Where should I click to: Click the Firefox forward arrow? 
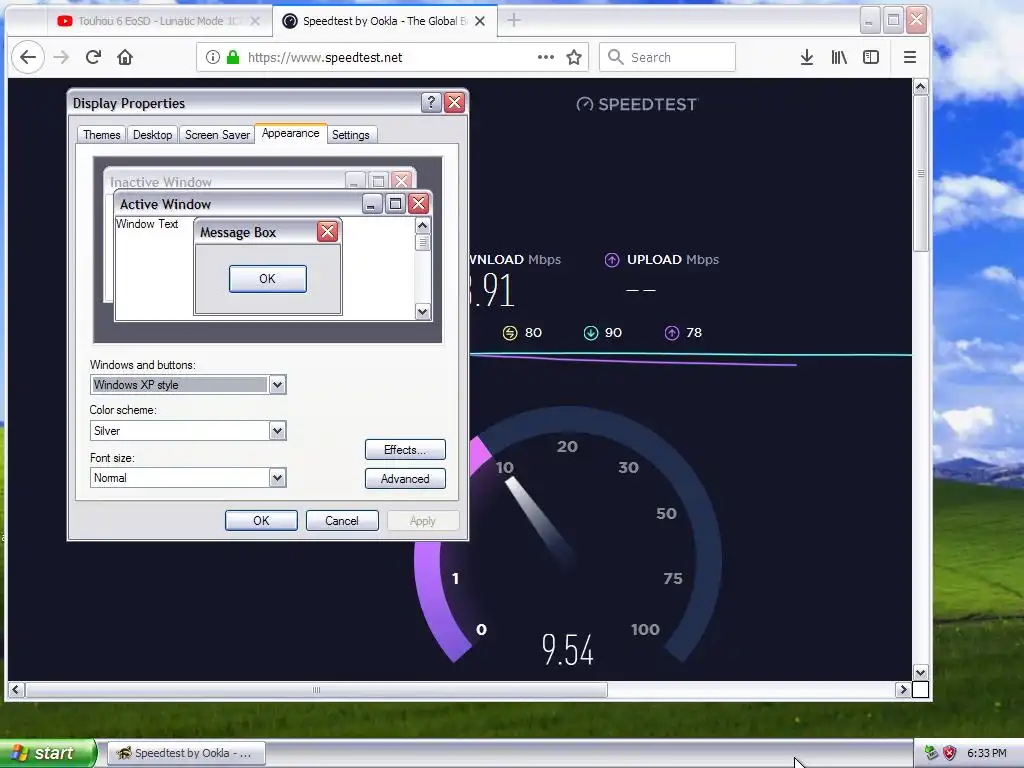click(x=61, y=57)
